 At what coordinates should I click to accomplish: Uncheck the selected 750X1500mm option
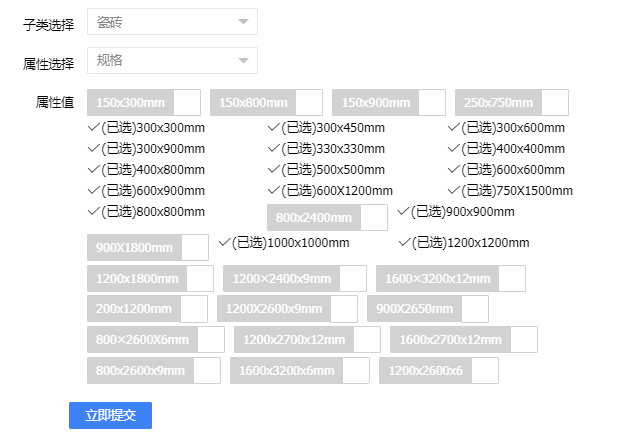(510, 190)
